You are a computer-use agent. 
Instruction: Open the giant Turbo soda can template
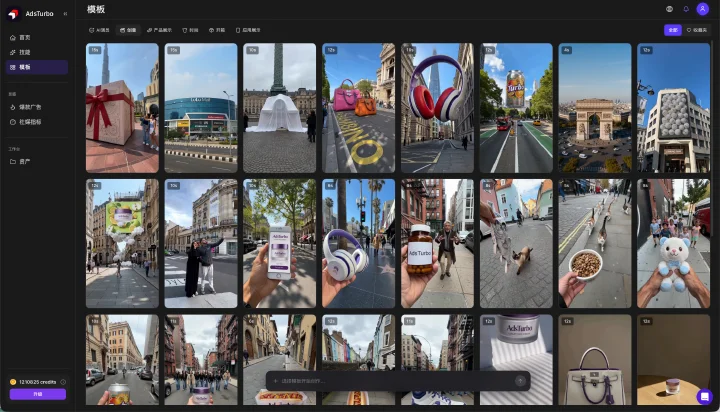pos(516,108)
